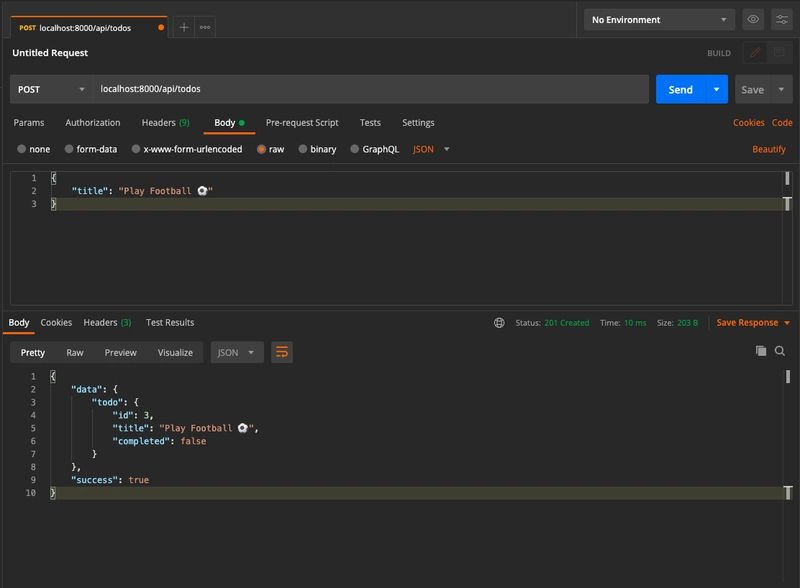Image resolution: width=800 pixels, height=588 pixels.
Task: Click the 201 Created status text
Action: (x=566, y=323)
